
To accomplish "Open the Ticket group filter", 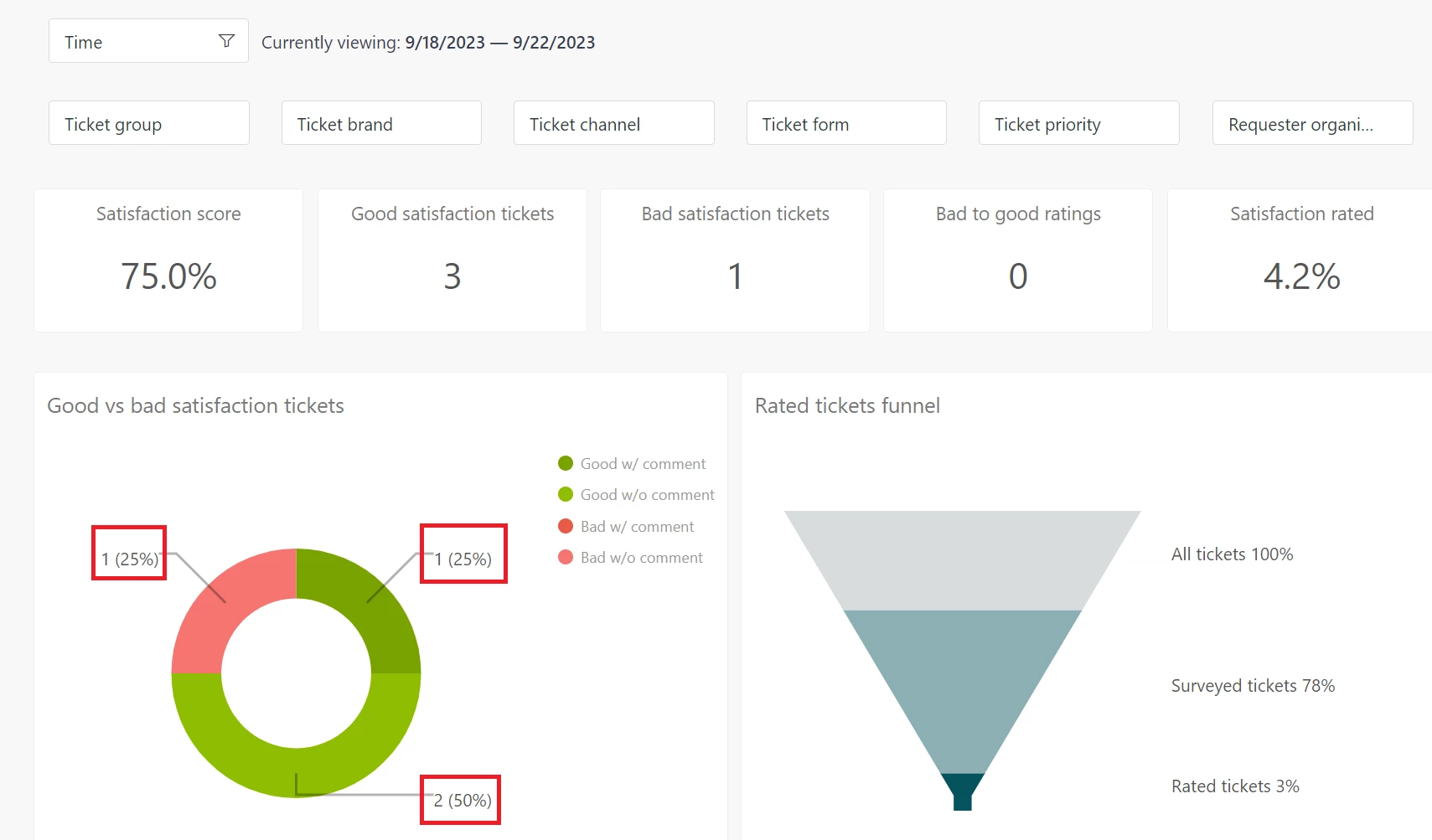I will point(149,123).
